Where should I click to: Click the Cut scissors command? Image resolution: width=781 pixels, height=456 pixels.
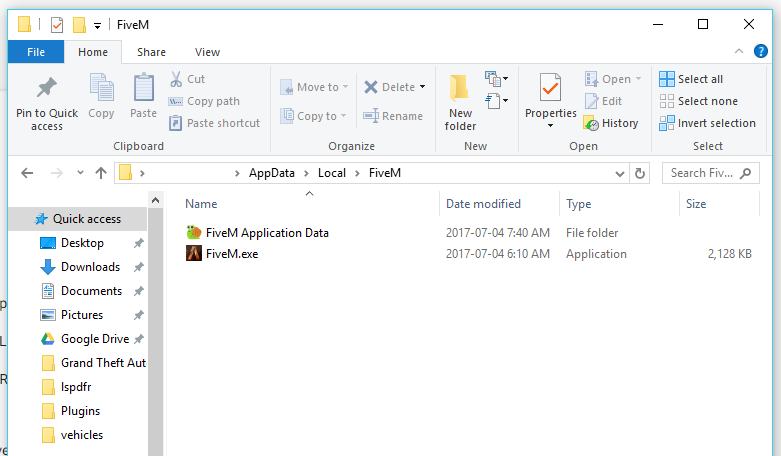coord(187,79)
